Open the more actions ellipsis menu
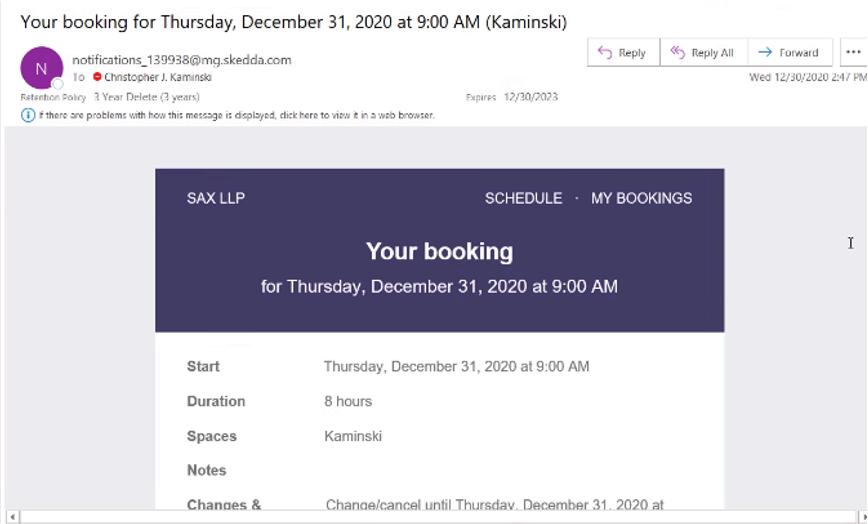This screenshot has height=524, width=868. click(853, 53)
